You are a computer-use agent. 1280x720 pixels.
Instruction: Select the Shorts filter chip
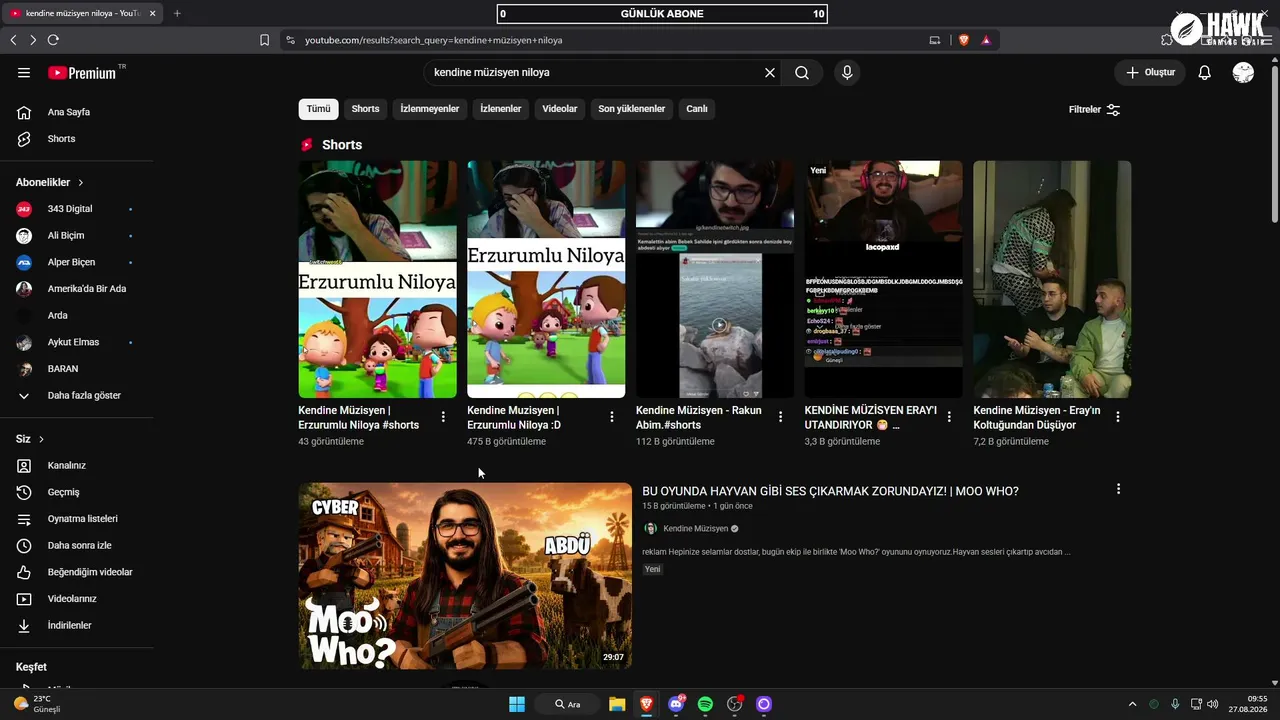[x=365, y=109]
